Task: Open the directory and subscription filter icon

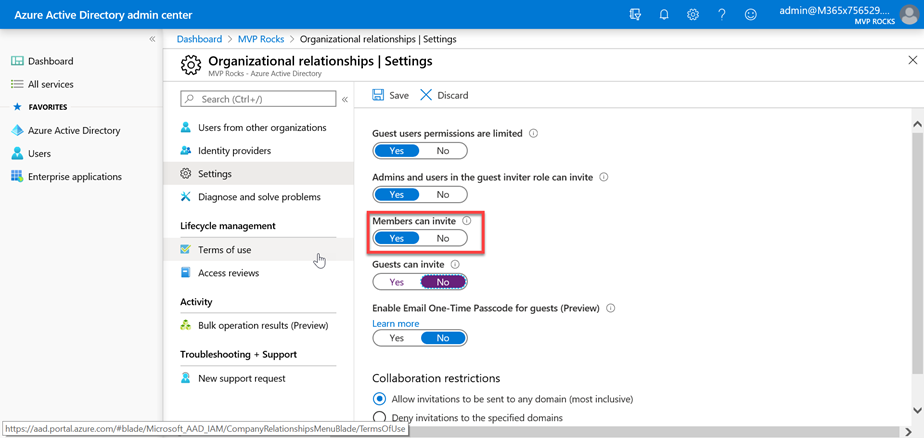Action: 635,14
